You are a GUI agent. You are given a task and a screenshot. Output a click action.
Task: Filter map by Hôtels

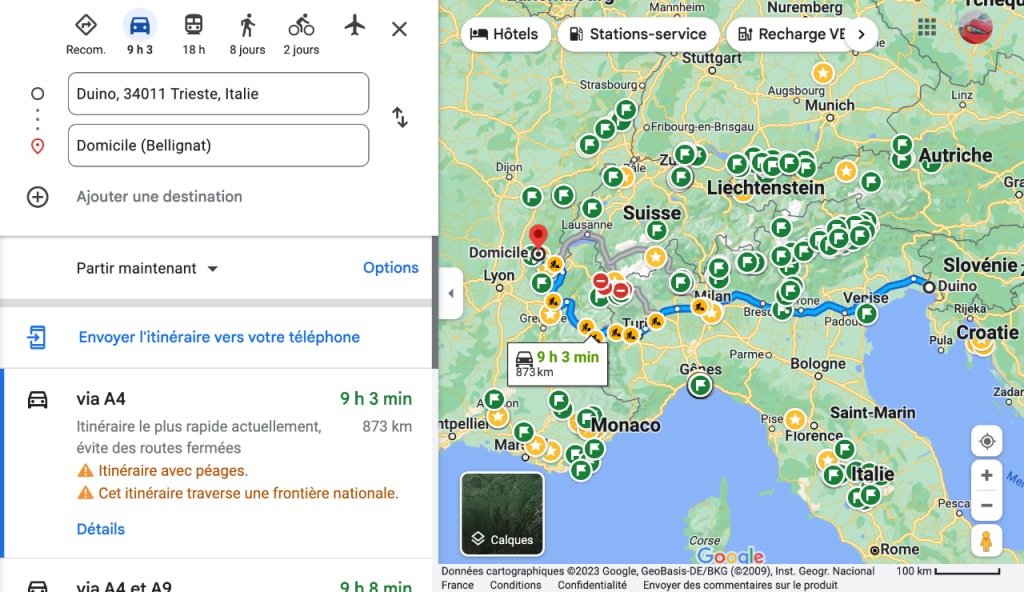coord(504,34)
